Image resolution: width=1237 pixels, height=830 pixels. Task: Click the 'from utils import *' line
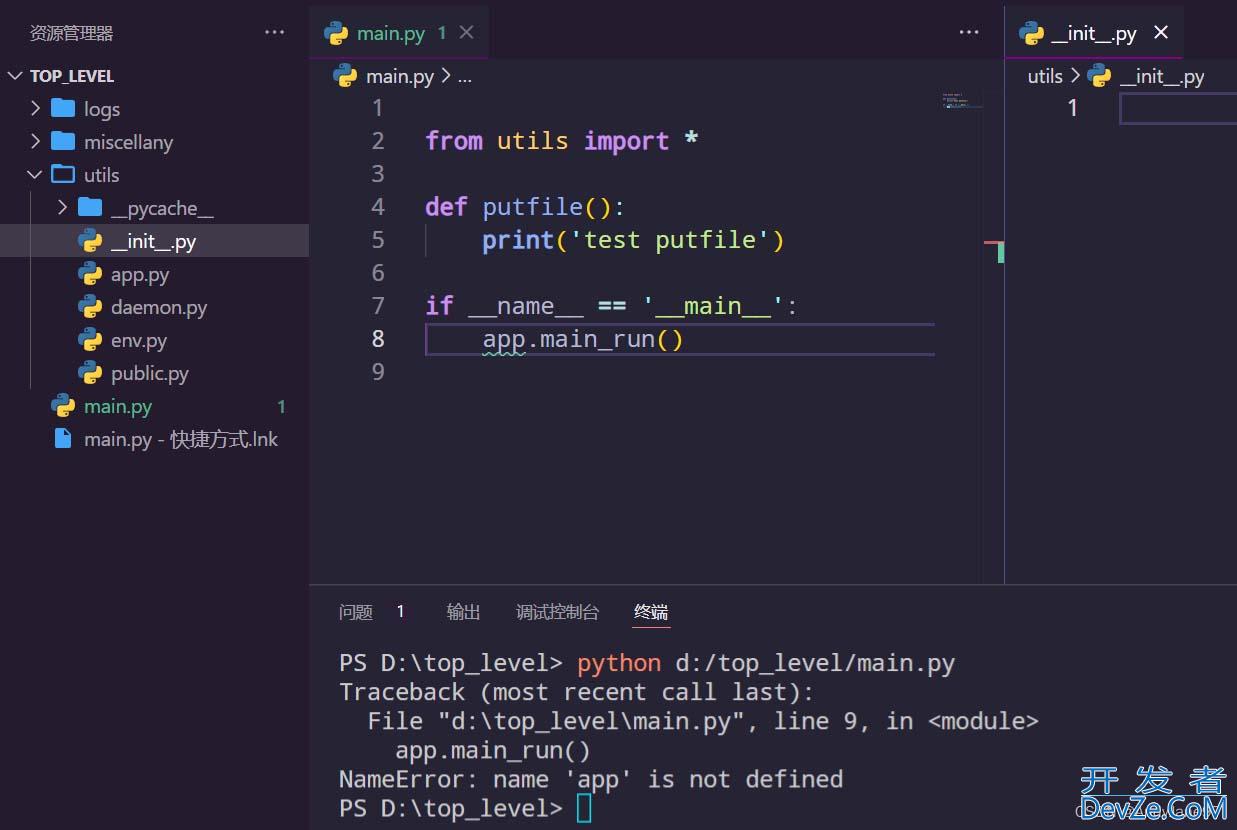(561, 141)
